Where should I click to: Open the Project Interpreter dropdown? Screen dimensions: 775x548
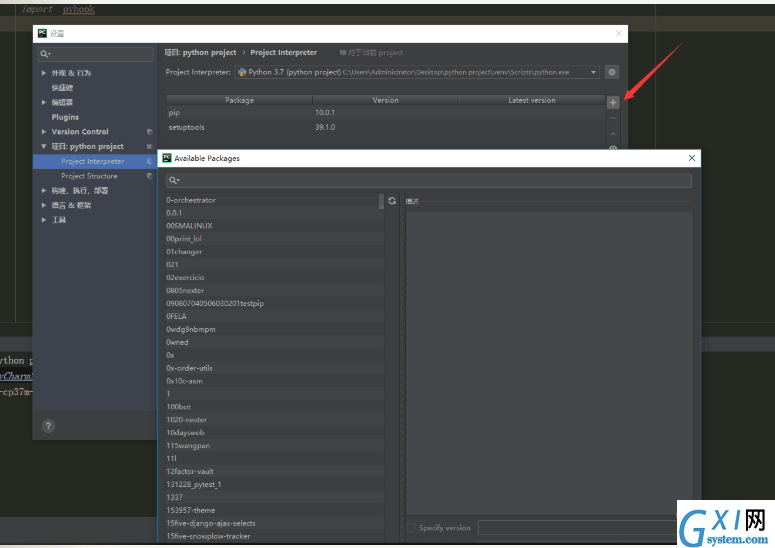coord(417,72)
